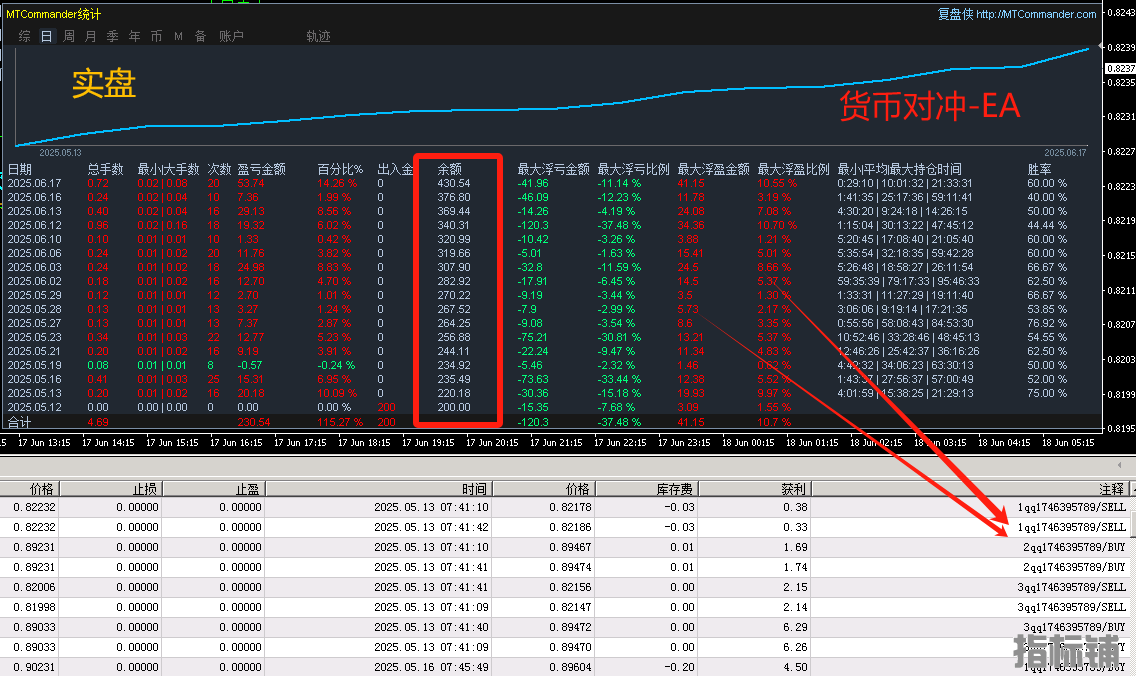Click the 盈亏金额 column header
This screenshot has height=676, width=1136.
262,169
